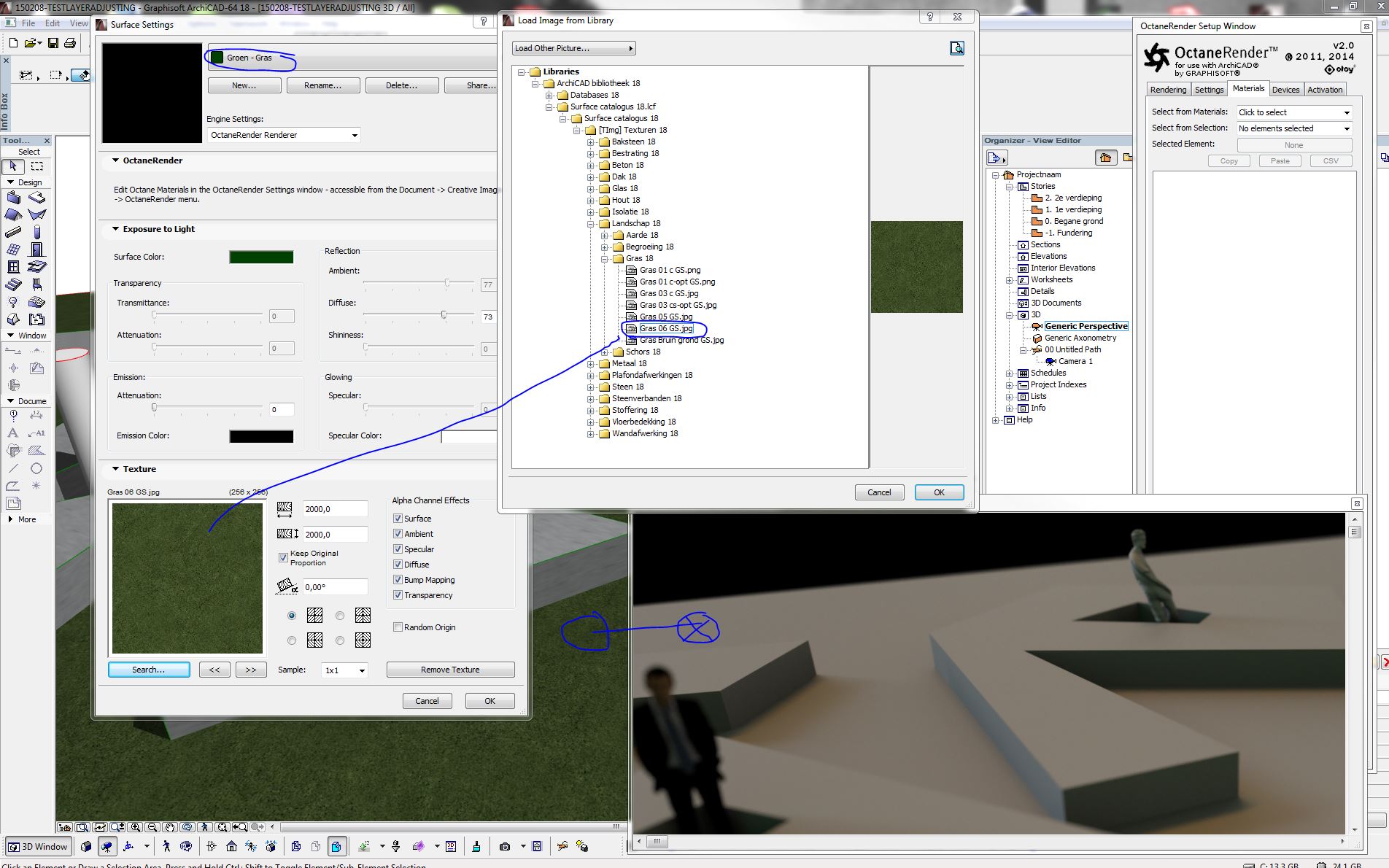Activate the walk figure icon in bottom toolbar
This screenshot has width=1389, height=868.
[166, 846]
